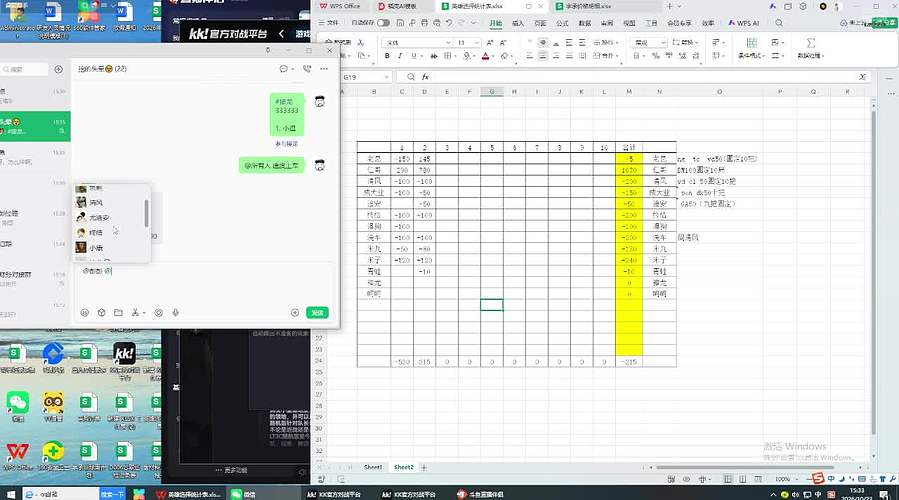899x500 pixels.
Task: Open the Home (开始) ribbon tab
Action: coord(496,23)
